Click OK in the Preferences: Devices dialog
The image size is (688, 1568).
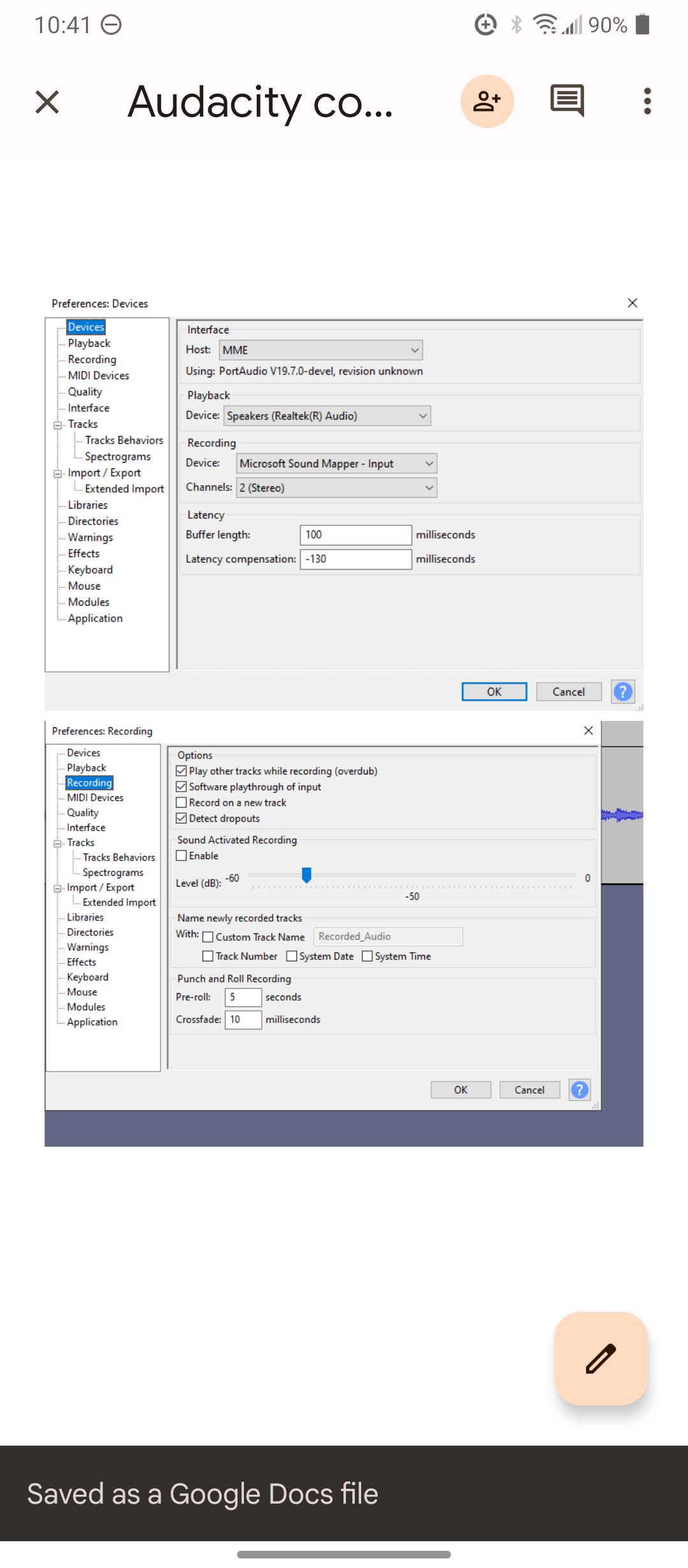point(494,692)
